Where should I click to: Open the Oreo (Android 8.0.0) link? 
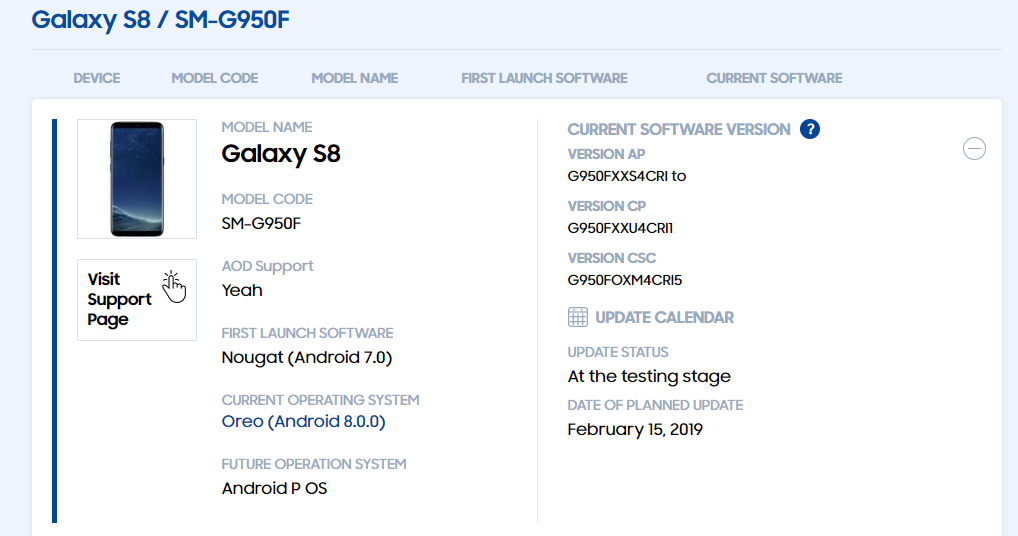[303, 422]
